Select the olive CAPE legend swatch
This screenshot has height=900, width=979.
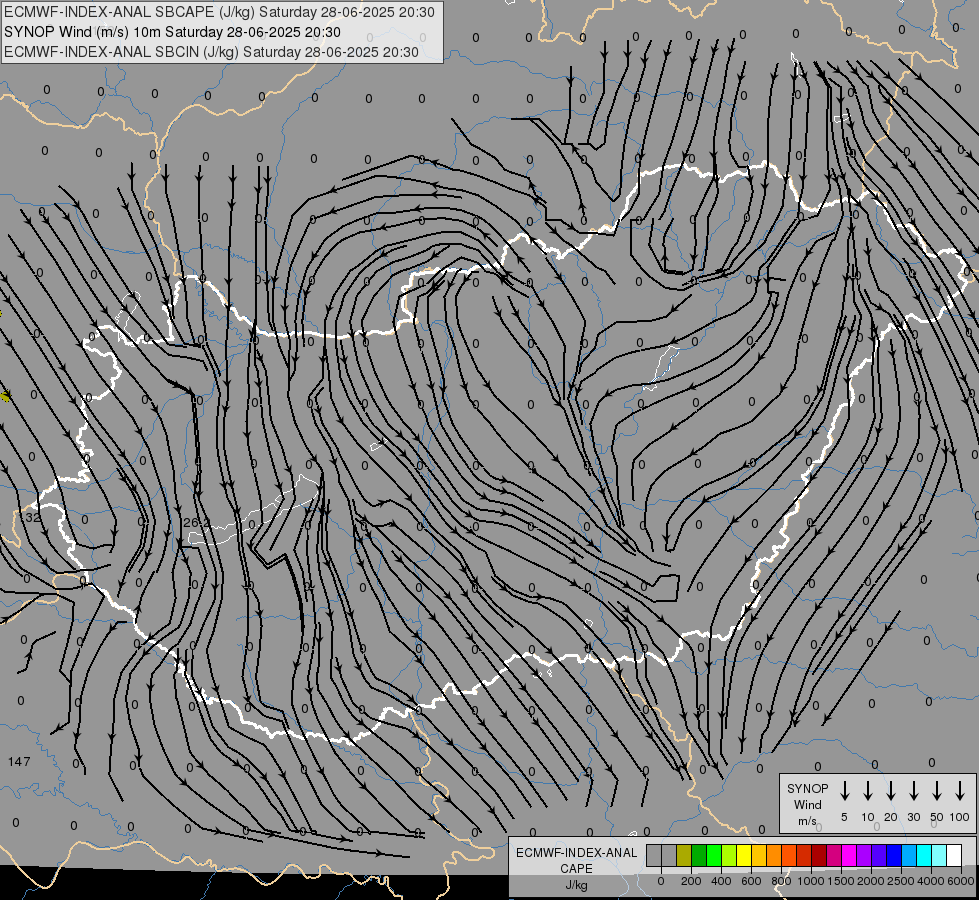[x=684, y=855]
